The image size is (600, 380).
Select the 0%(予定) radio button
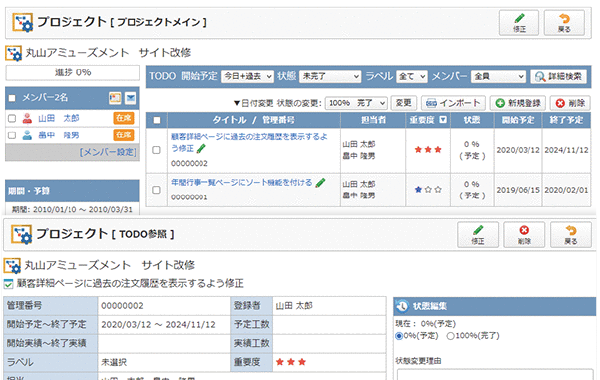(399, 336)
